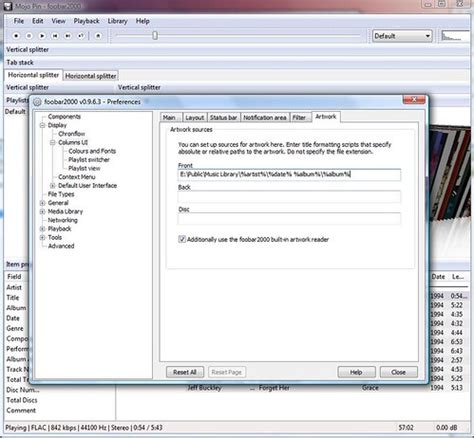Click Total Discs field in item properties
The image size is (474, 438).
[22, 400]
